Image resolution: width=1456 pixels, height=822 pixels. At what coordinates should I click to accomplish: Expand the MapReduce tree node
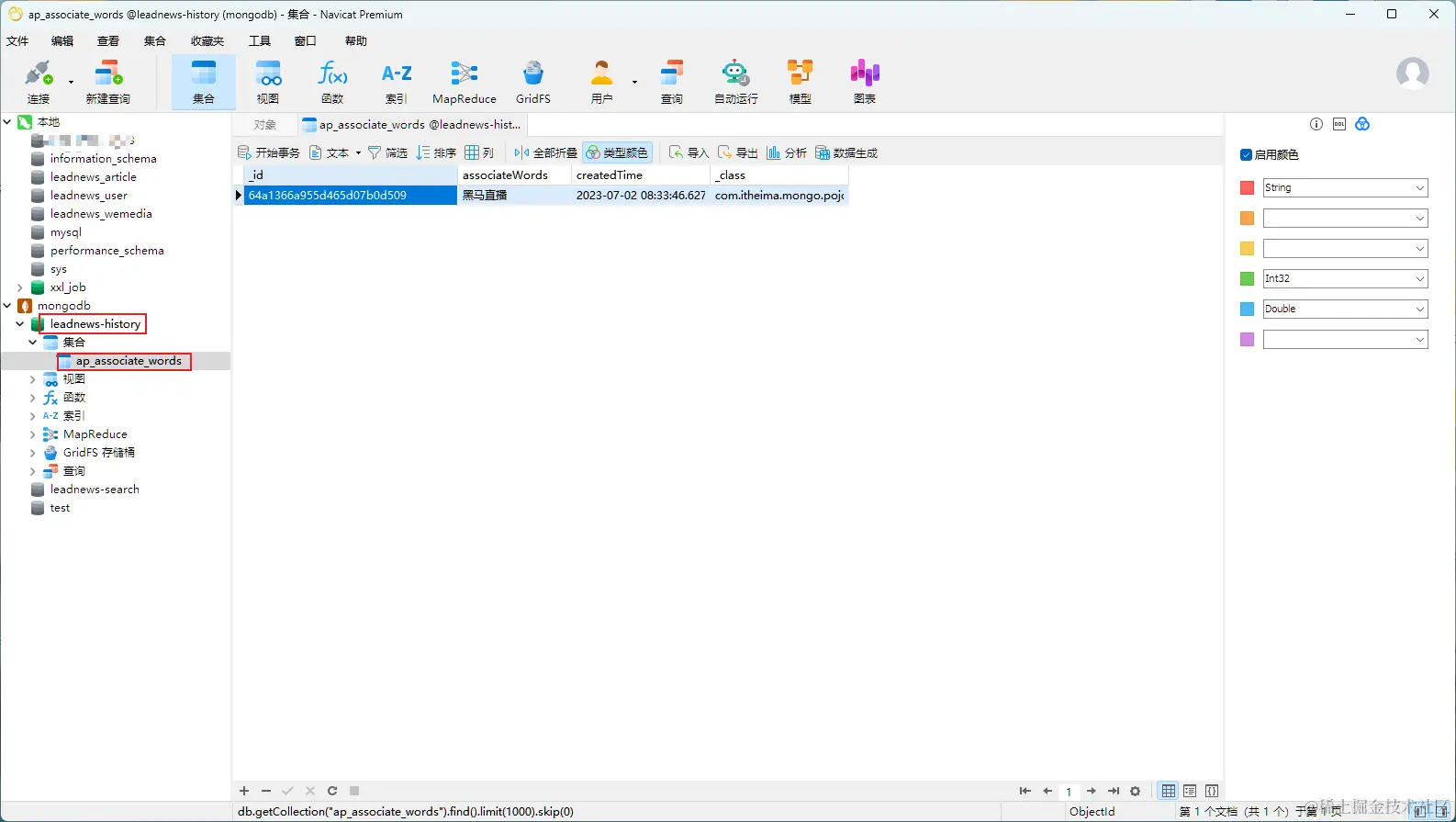[33, 434]
